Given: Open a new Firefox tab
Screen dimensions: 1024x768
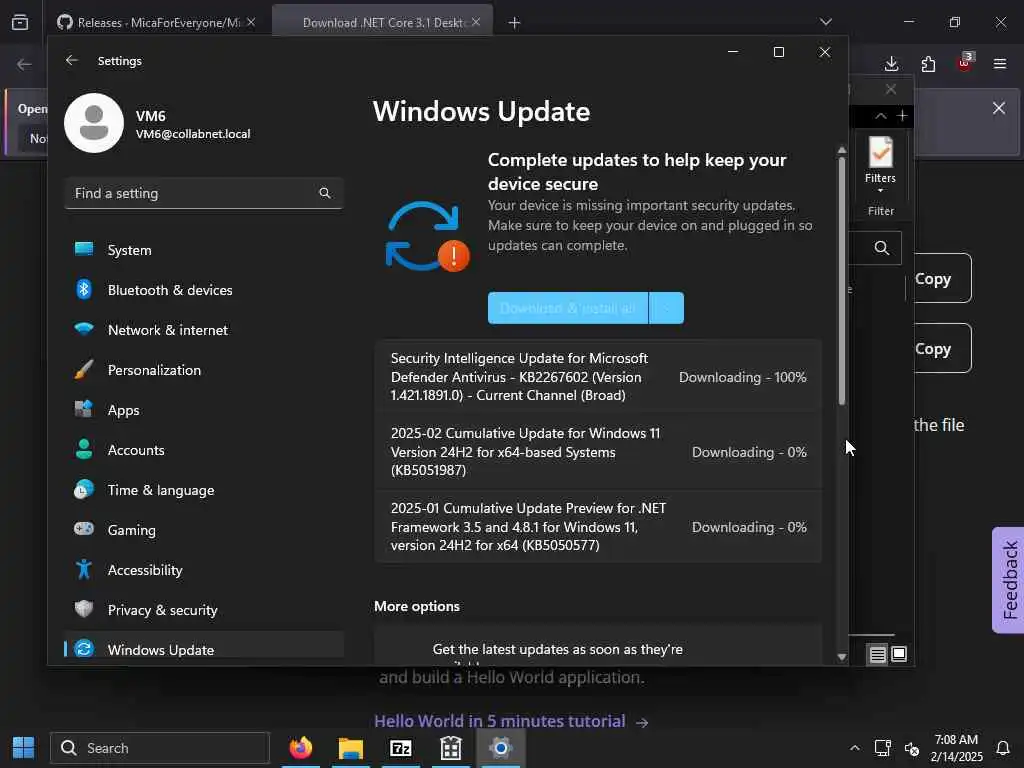Looking at the screenshot, I should [x=515, y=23].
